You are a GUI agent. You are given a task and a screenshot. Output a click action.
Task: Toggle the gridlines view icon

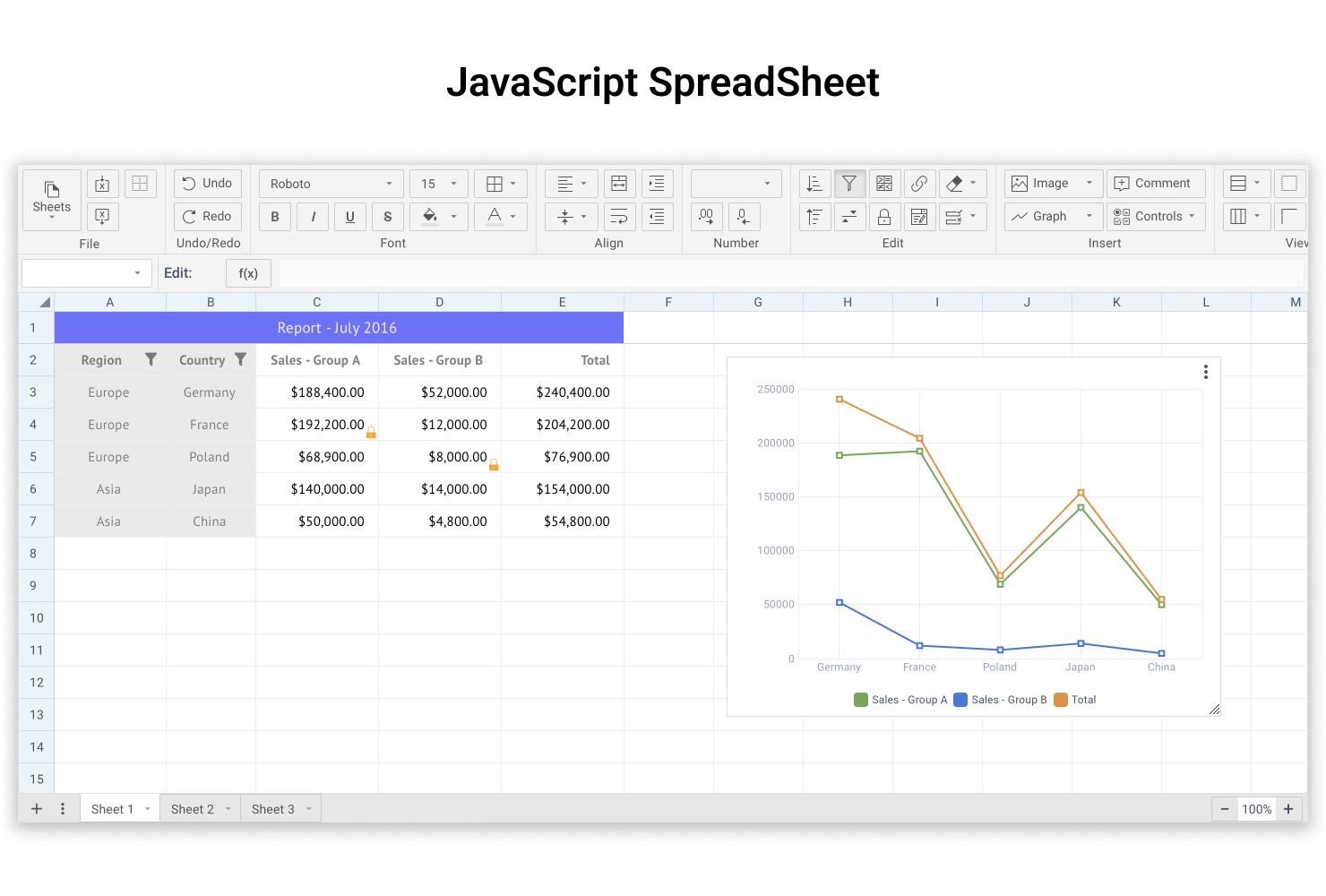pyautogui.click(x=1290, y=184)
